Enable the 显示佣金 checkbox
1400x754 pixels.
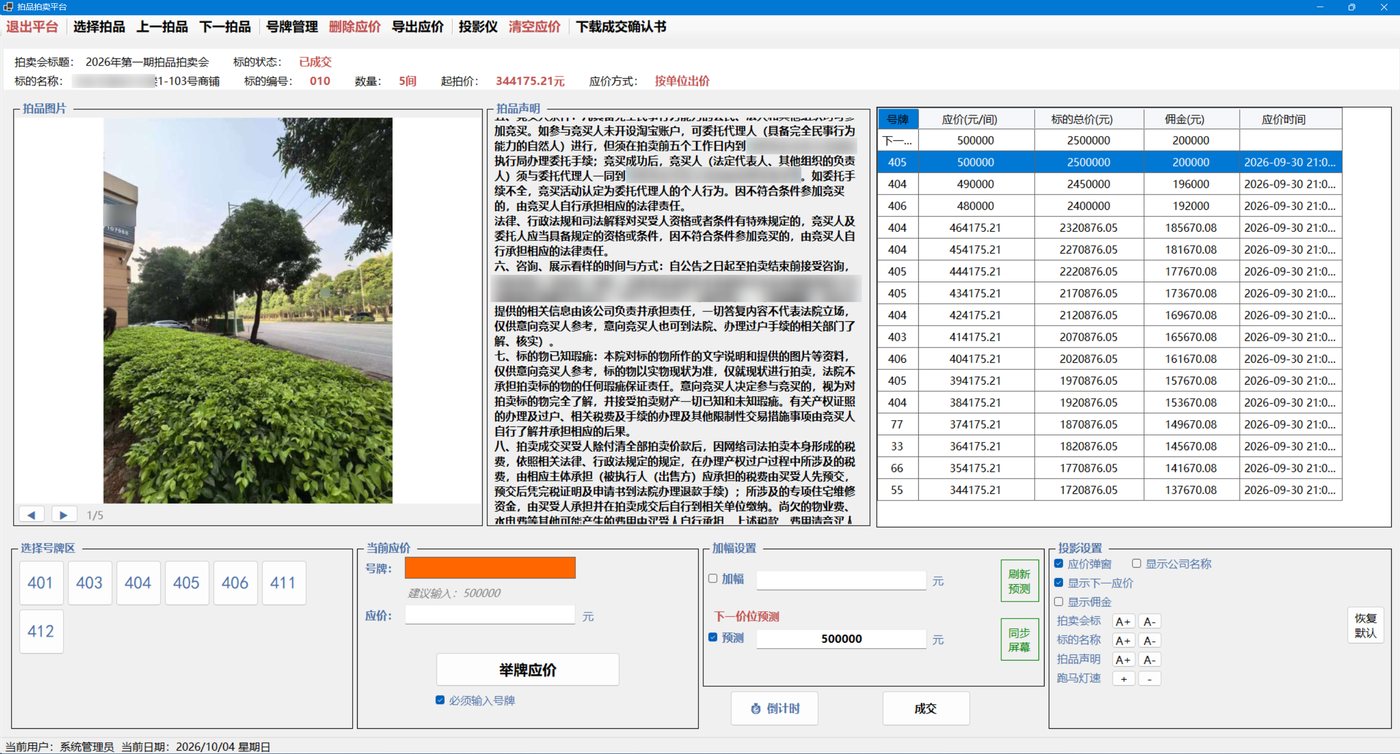[x=1060, y=602]
